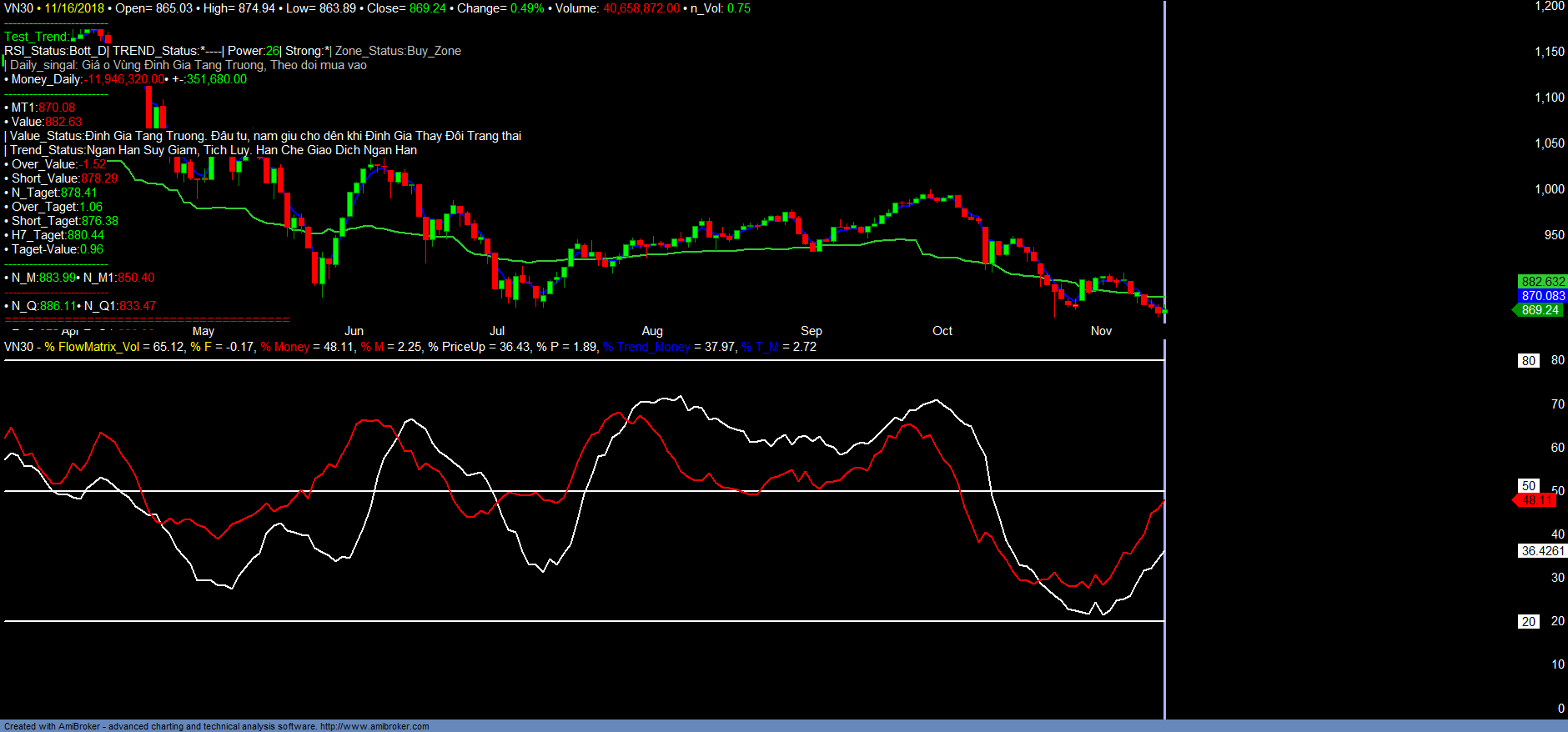Click the green 869.24 close price tag
This screenshot has width=1568, height=732.
tap(1539, 310)
